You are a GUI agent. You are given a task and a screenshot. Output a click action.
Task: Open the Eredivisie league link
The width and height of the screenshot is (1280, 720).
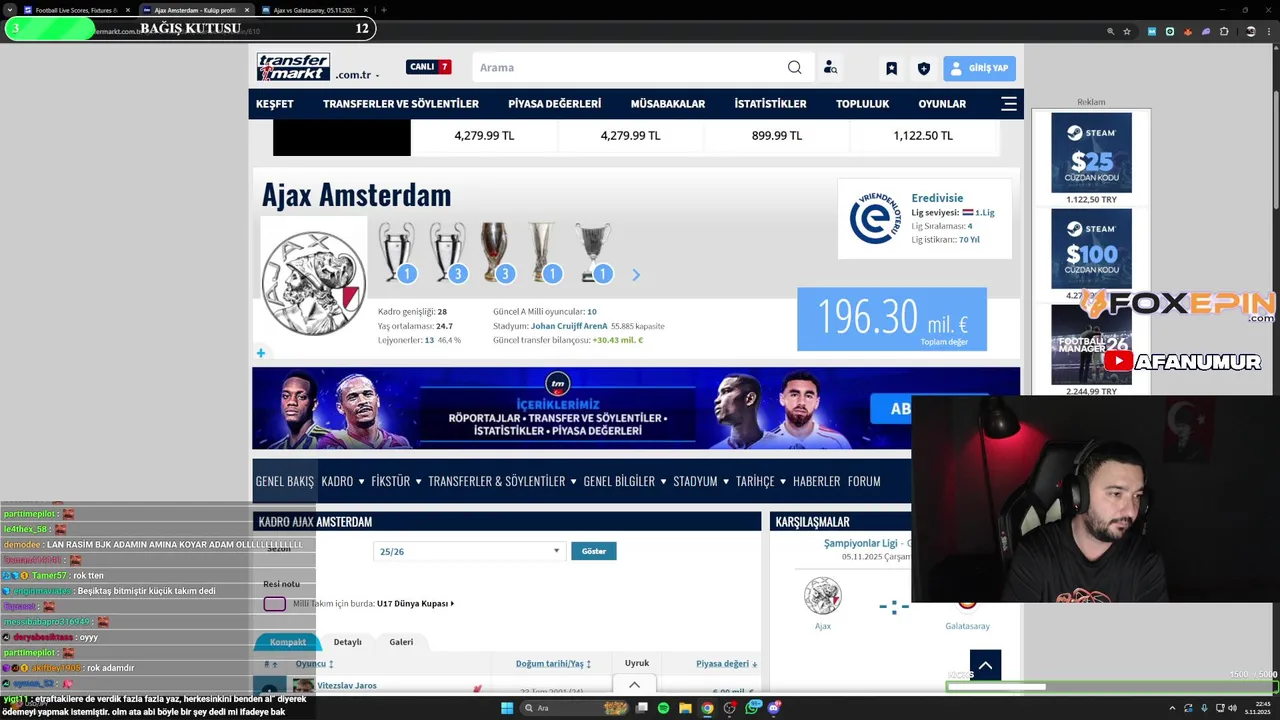pos(937,198)
